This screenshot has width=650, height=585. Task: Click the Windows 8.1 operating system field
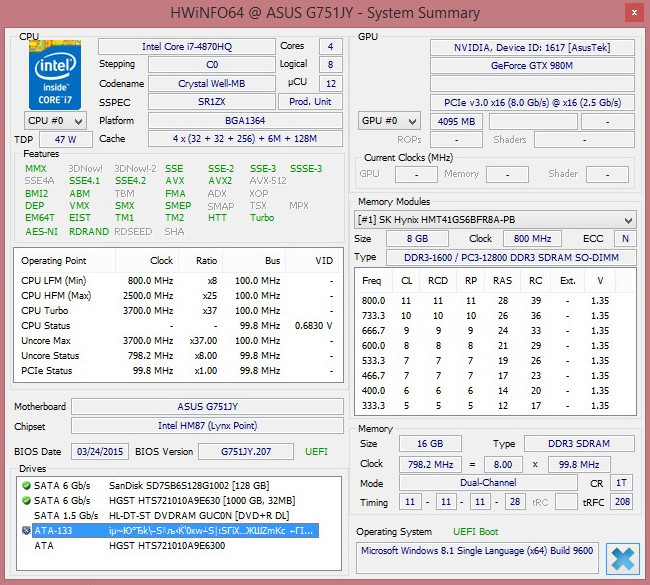(478, 551)
